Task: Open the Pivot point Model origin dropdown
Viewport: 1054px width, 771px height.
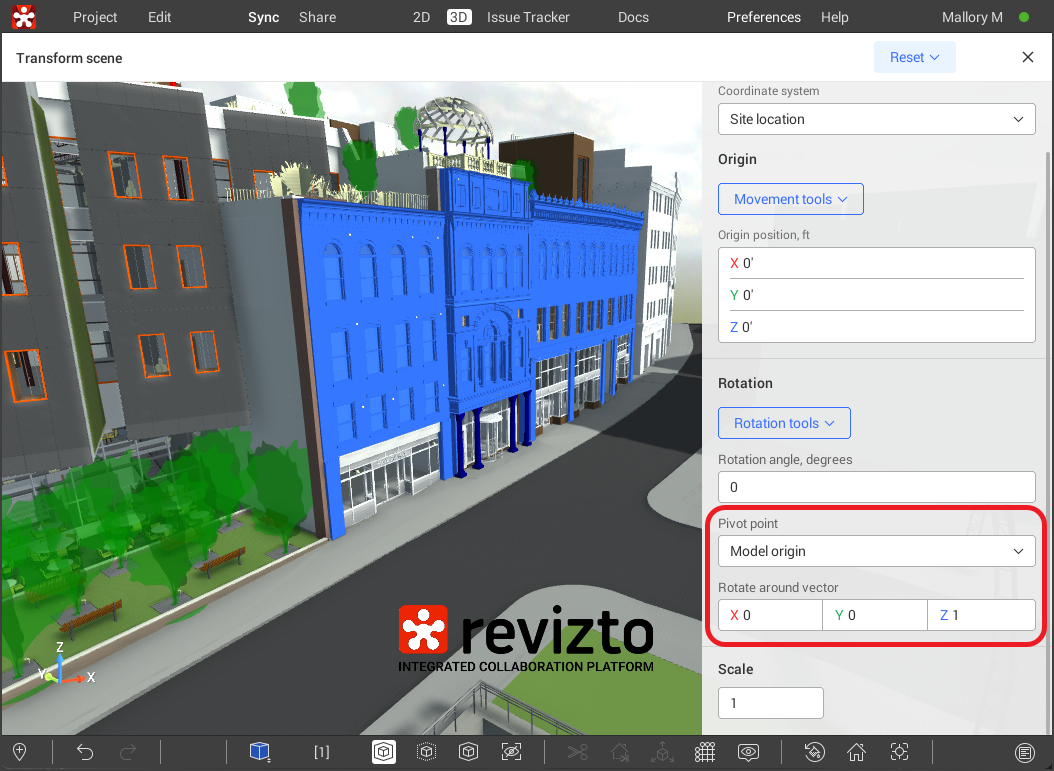Action: pos(876,551)
